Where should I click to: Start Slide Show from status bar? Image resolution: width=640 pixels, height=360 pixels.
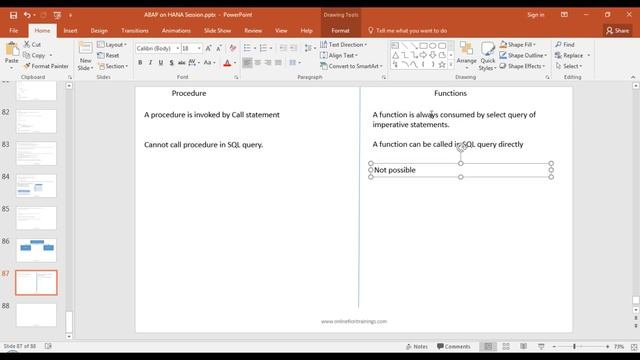[x=541, y=346]
